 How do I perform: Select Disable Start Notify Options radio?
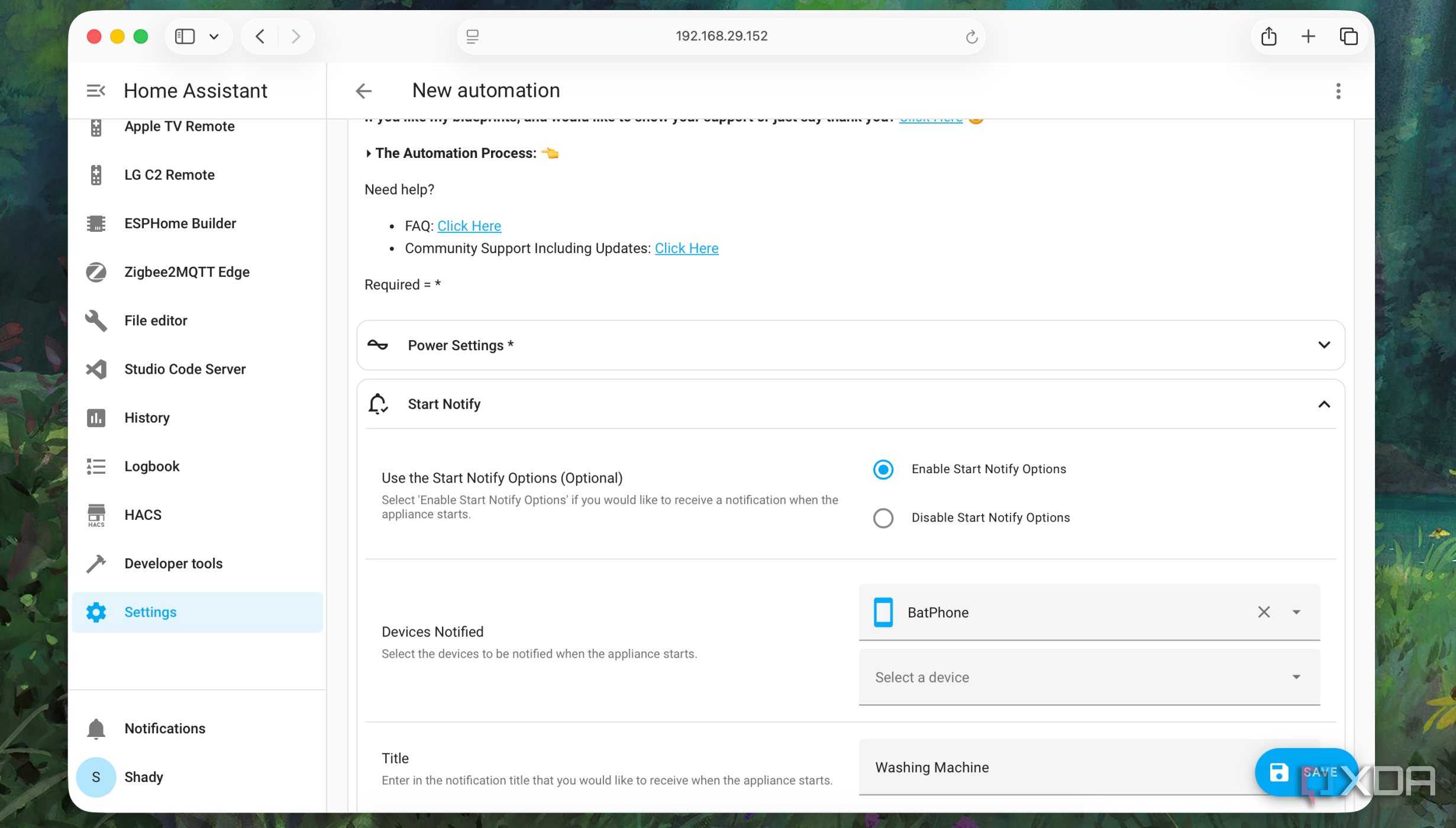(883, 517)
